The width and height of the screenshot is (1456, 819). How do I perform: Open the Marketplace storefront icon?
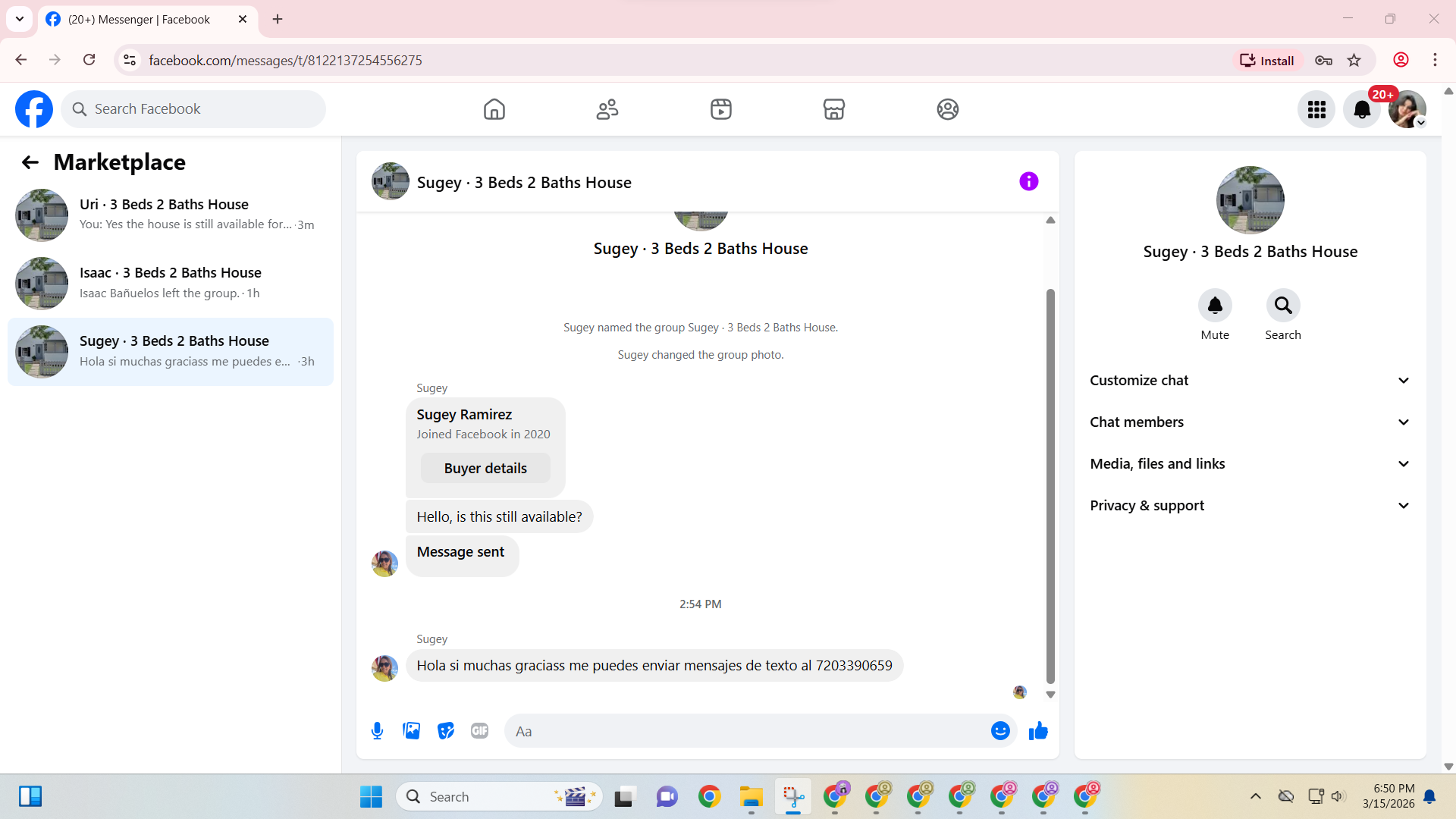[x=834, y=109]
